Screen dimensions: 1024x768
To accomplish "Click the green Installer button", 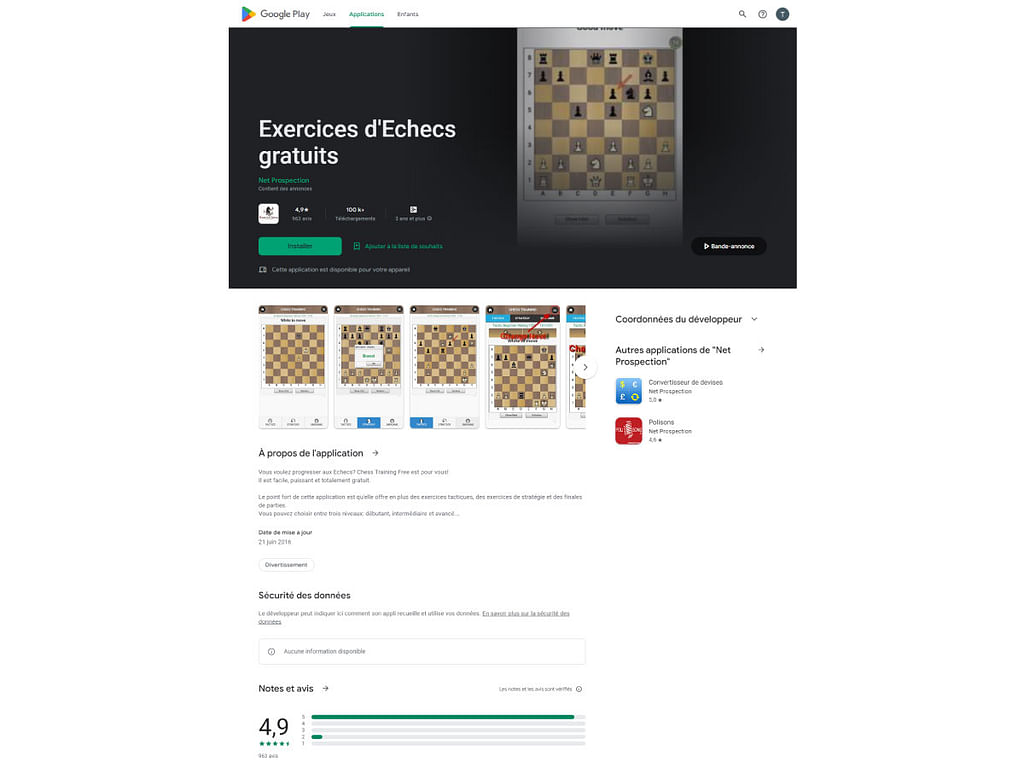I will pyautogui.click(x=300, y=246).
